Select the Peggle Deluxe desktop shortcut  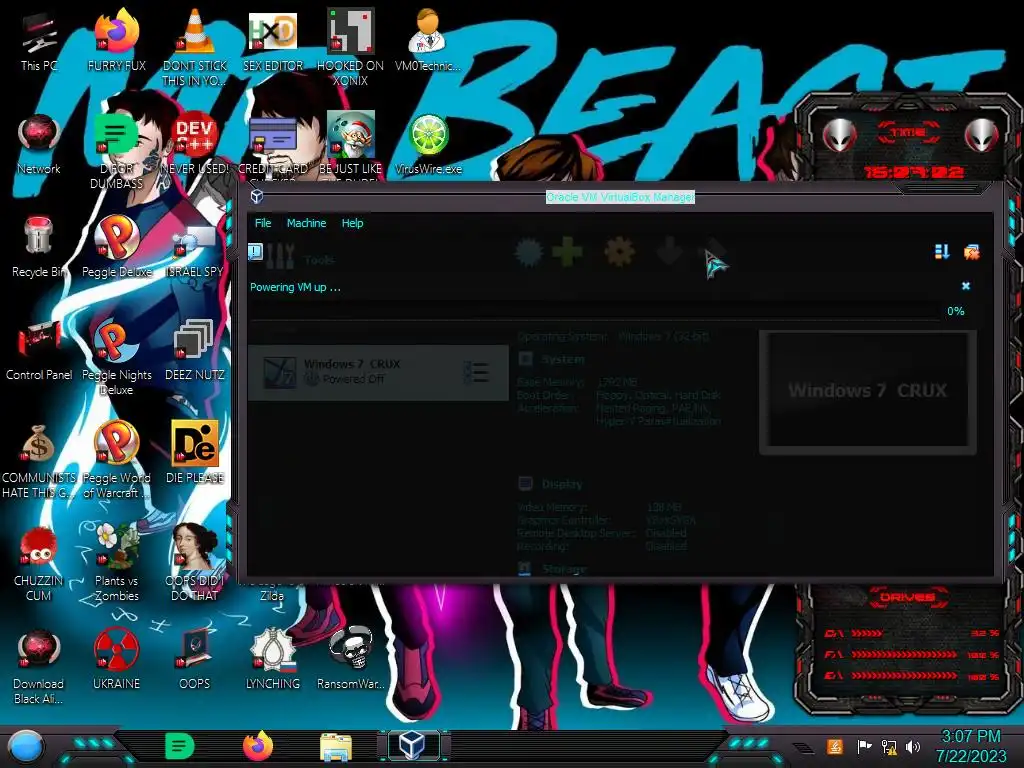point(116,248)
